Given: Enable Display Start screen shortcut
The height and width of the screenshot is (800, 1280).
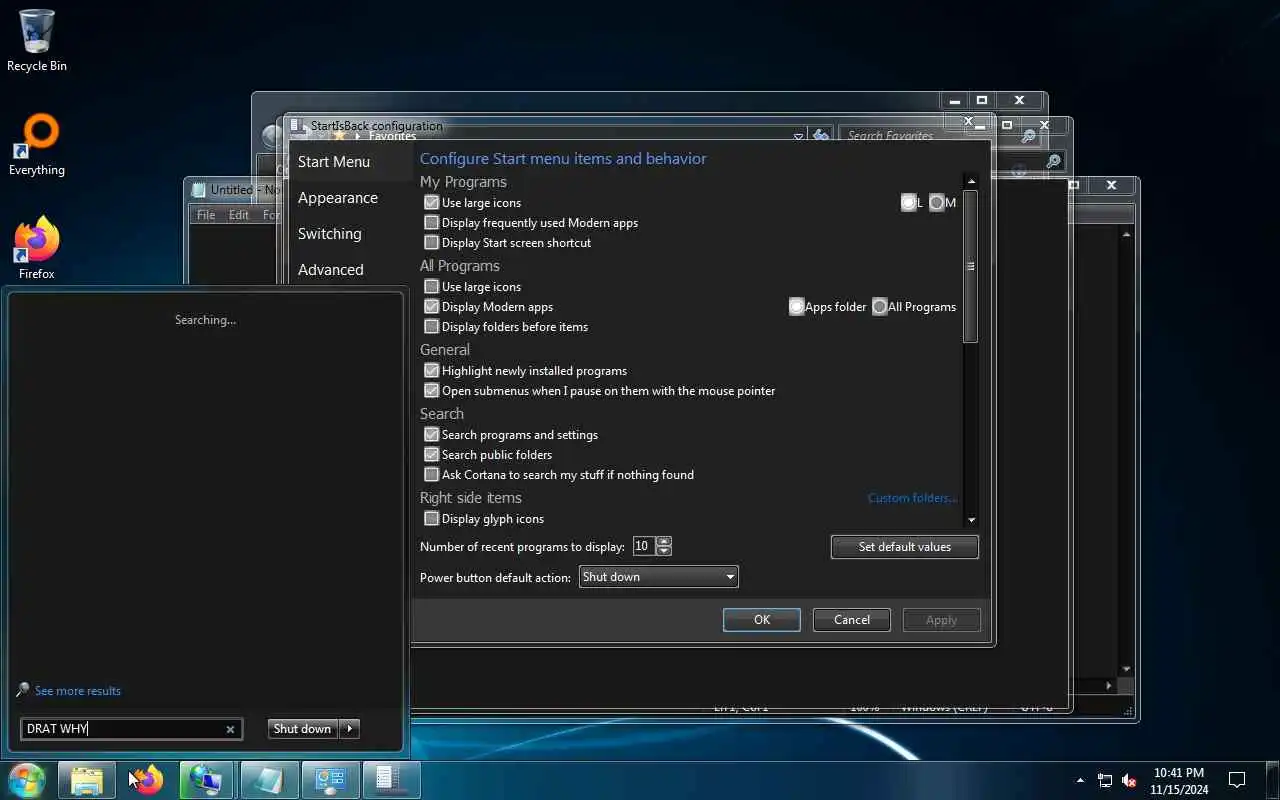Looking at the screenshot, I should 432,242.
